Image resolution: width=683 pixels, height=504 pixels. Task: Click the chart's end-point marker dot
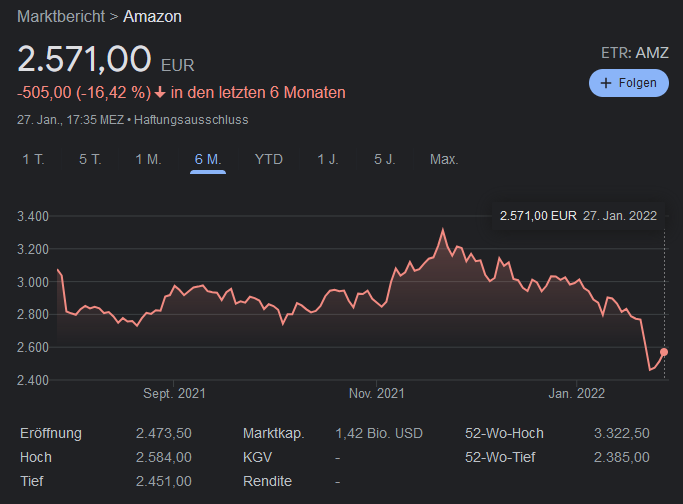[665, 352]
